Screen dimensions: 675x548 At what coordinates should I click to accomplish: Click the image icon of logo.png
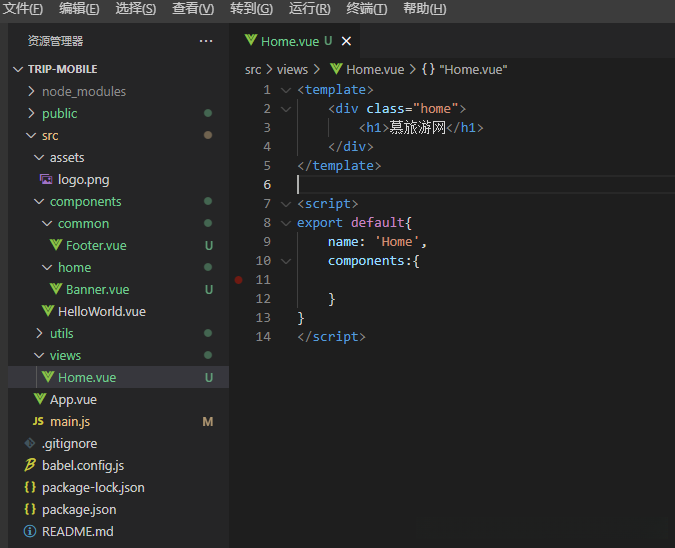46,180
